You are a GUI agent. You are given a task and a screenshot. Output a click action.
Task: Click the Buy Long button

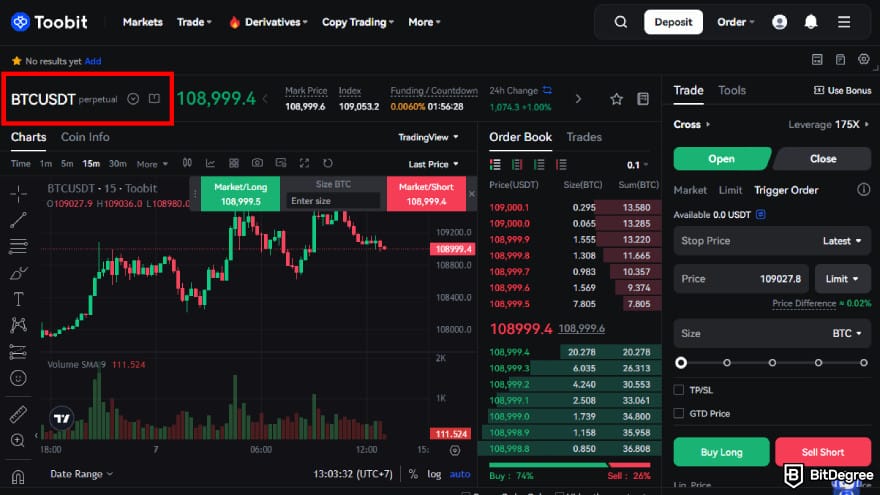click(x=721, y=452)
